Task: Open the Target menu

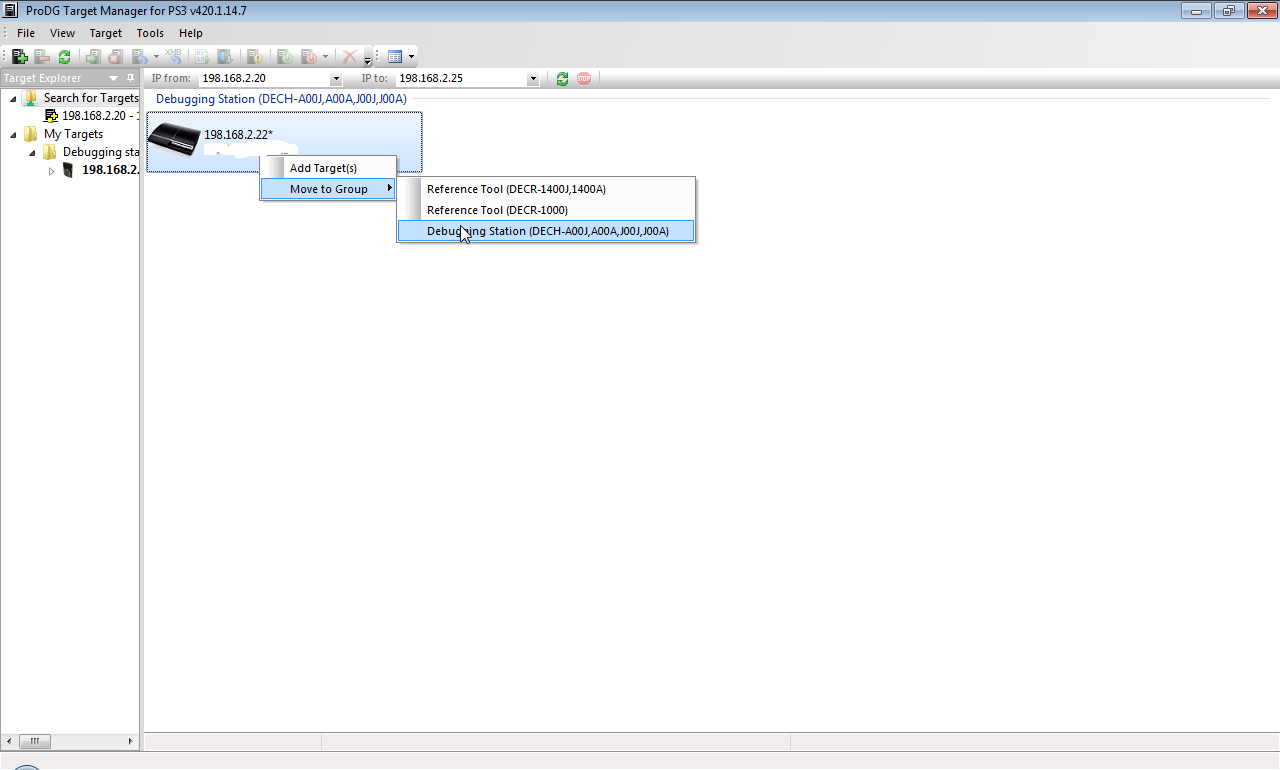Action: point(106,33)
